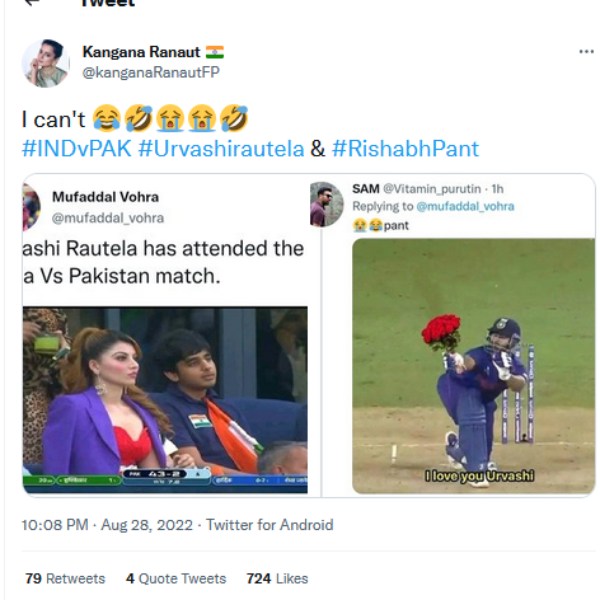Click the @mufaddal_vohra handle under the name

point(107,217)
